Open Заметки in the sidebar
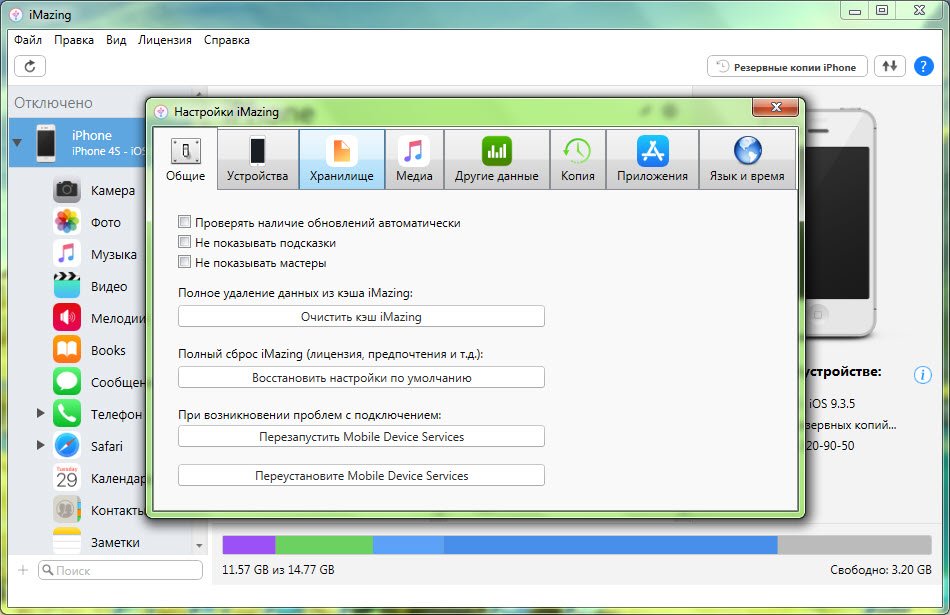Screen dimensions: 950x615 click(97, 542)
